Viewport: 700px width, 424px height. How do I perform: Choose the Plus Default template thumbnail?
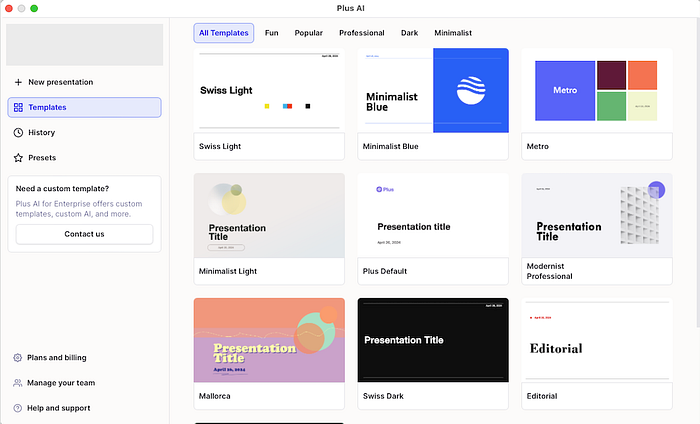[433, 215]
